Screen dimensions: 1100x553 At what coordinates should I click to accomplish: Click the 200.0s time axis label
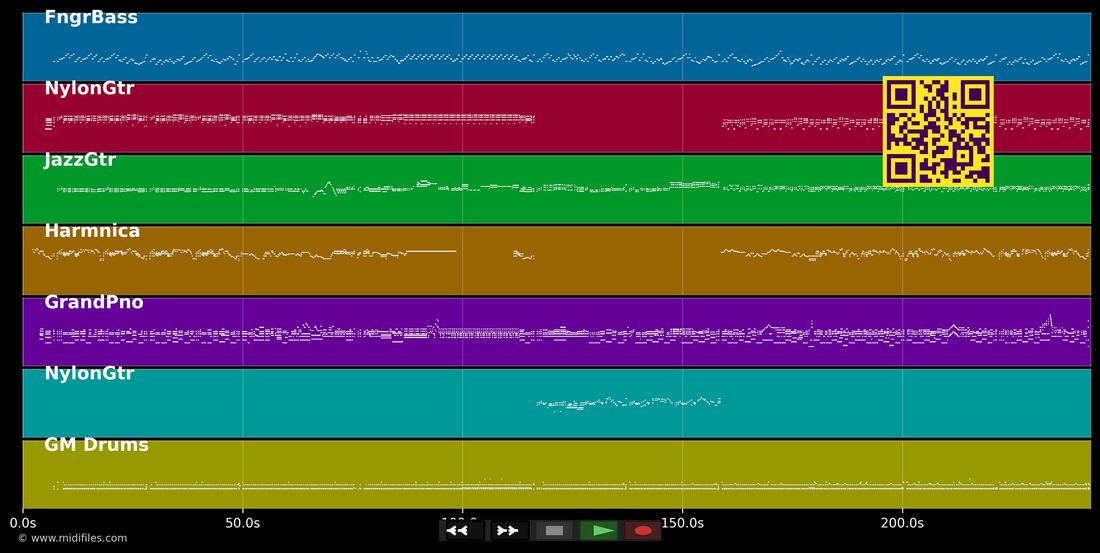pos(902,523)
